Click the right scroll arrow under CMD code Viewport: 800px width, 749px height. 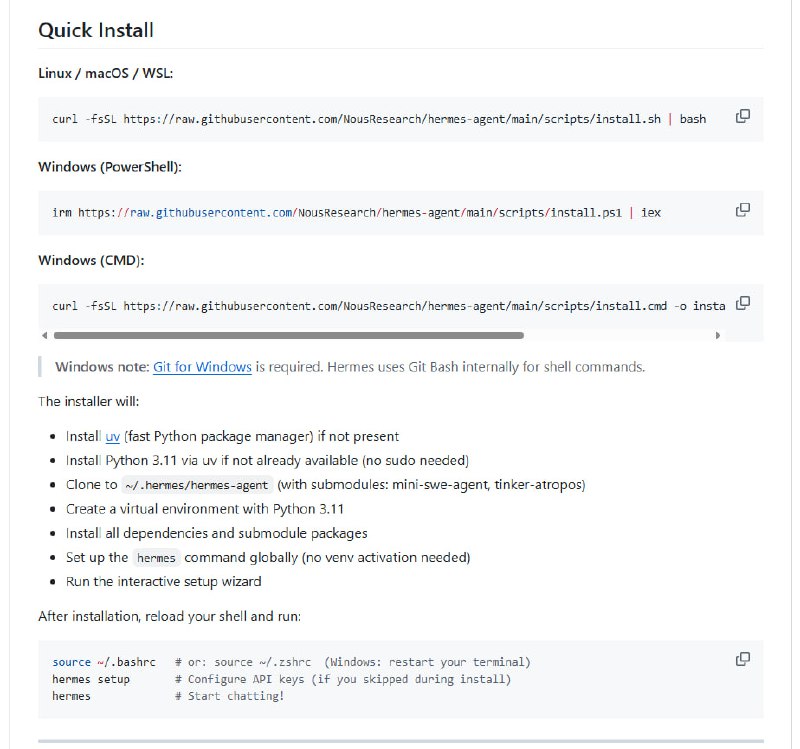[718, 336]
